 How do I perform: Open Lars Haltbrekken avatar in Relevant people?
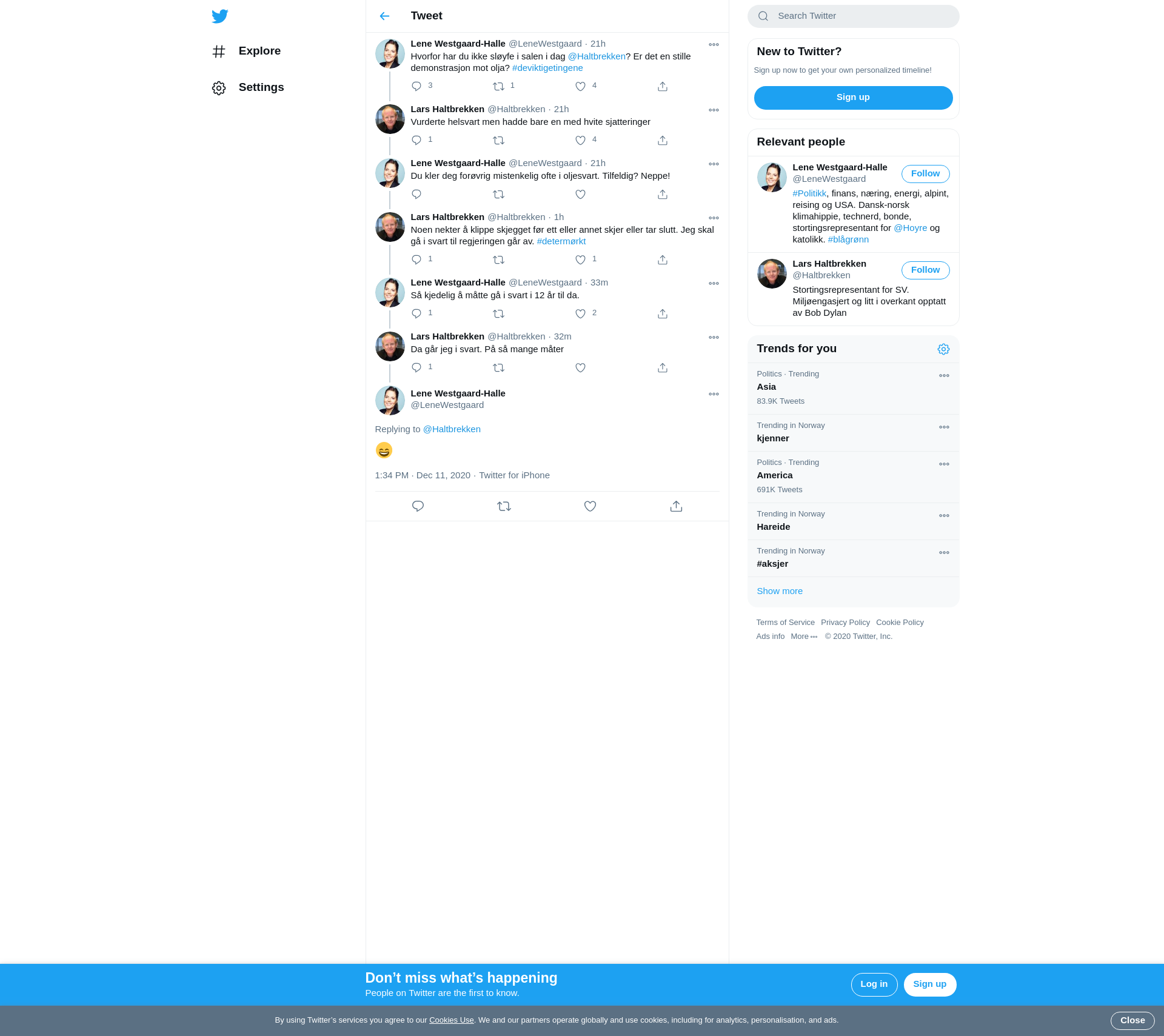pyautogui.click(x=772, y=274)
